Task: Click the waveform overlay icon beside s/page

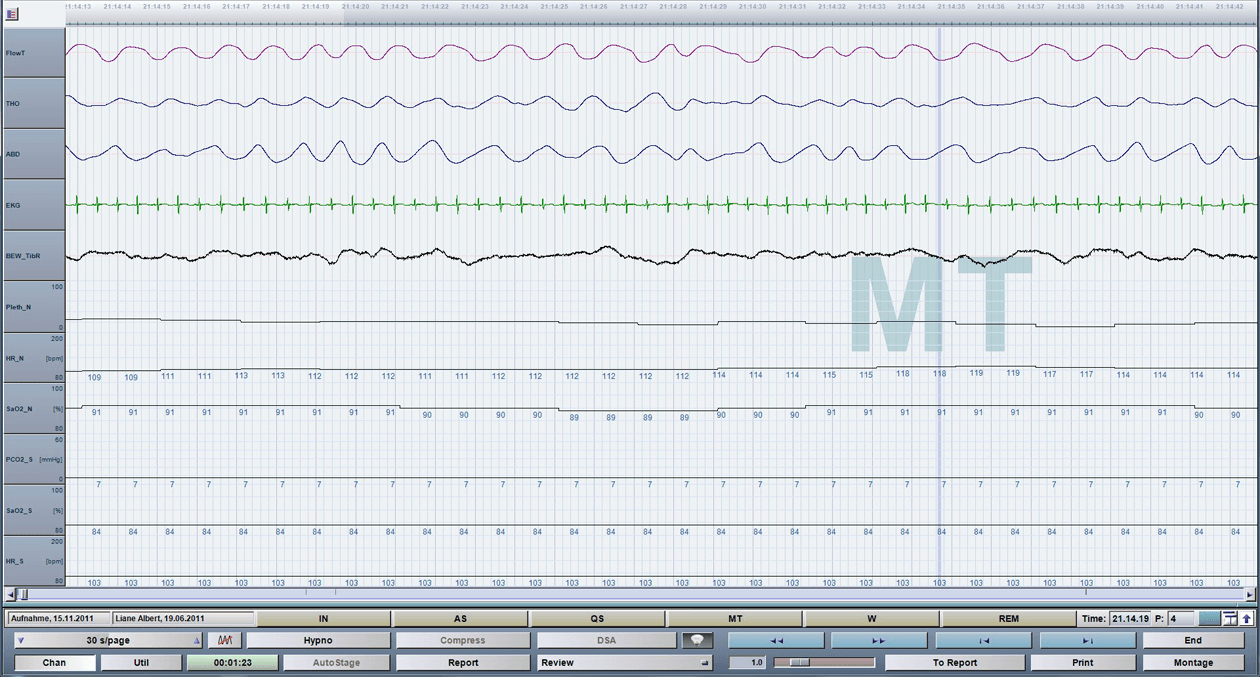Action: click(x=224, y=640)
